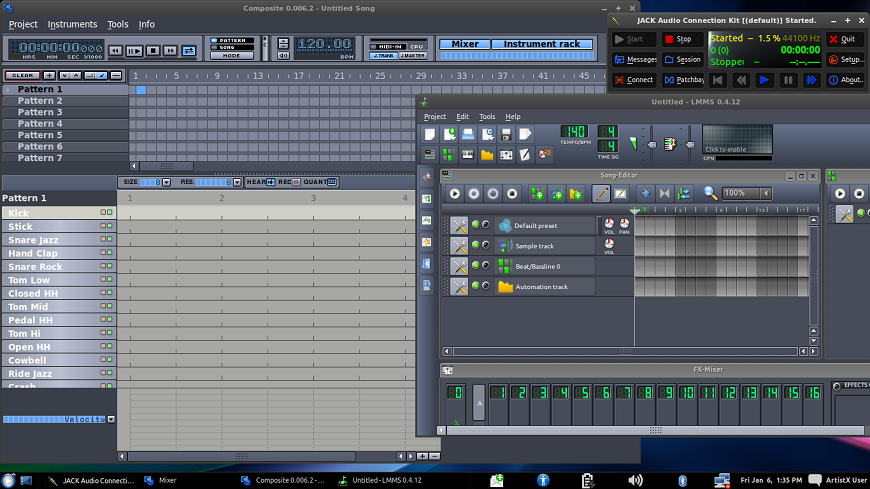Click the Instrument rack button
This screenshot has width=870, height=489.
541,44
